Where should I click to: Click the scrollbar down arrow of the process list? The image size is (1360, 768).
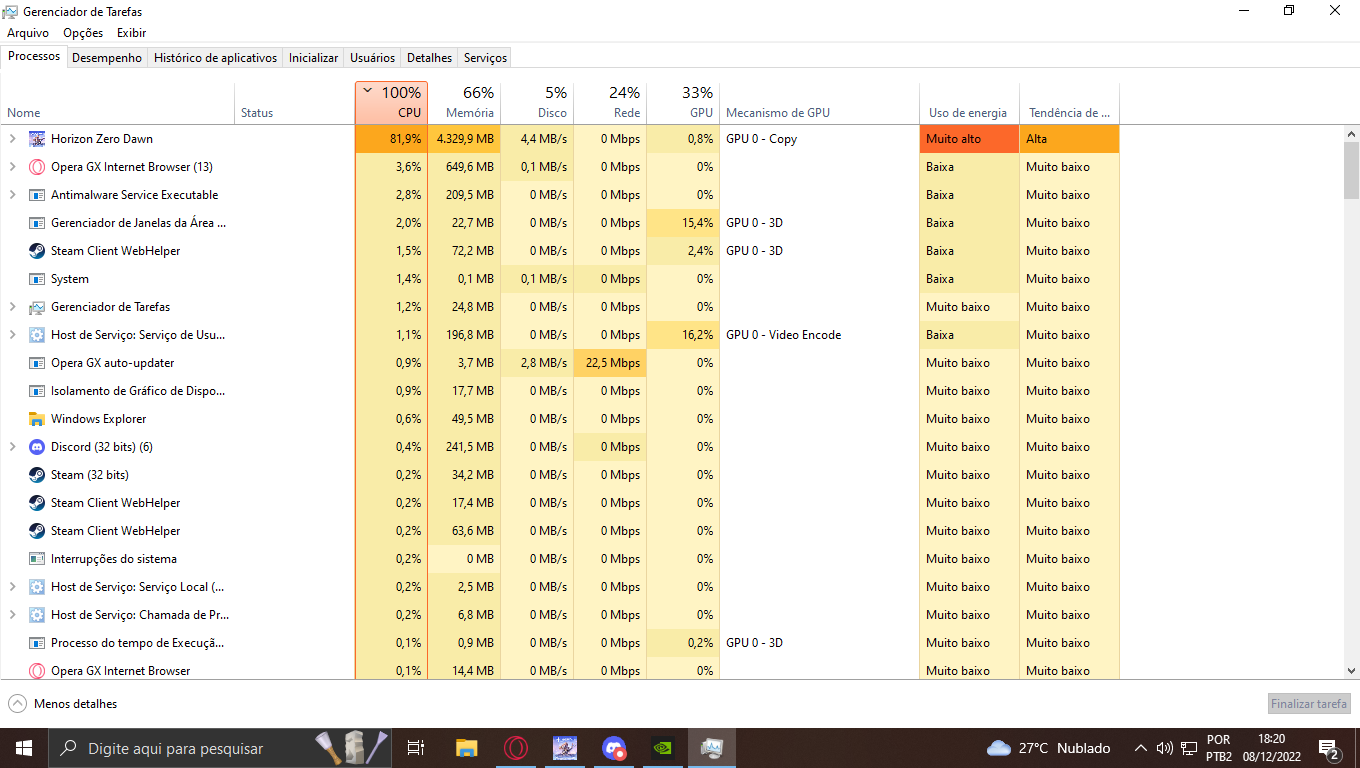coord(1351,671)
